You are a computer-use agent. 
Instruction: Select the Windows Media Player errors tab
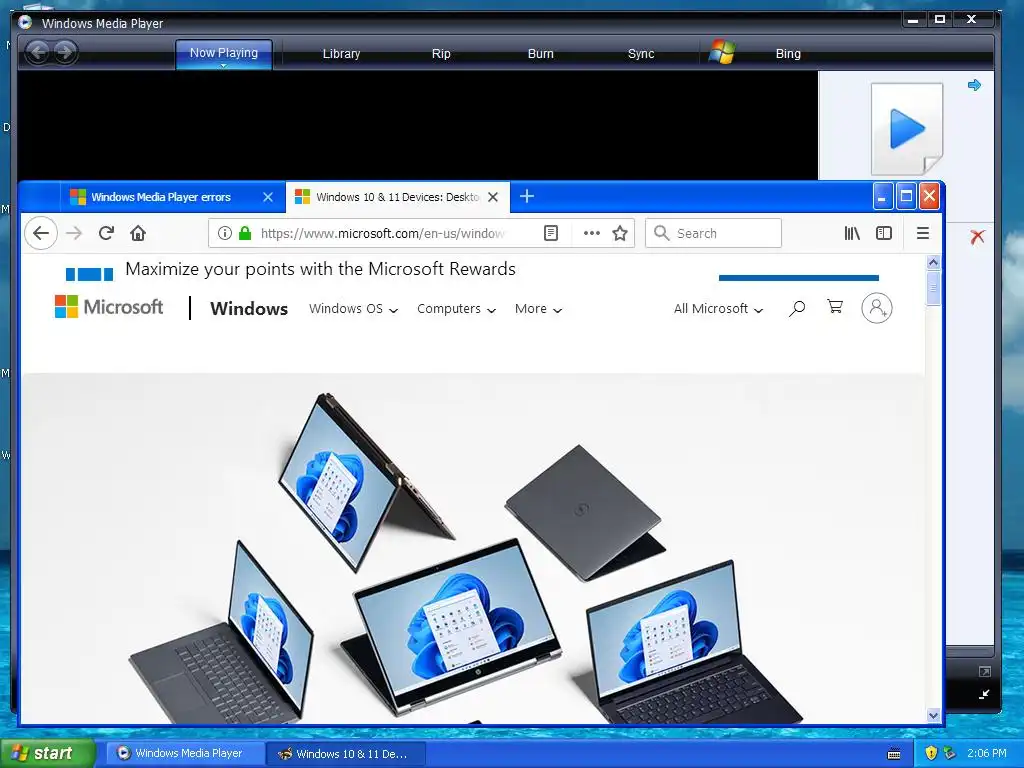point(160,197)
